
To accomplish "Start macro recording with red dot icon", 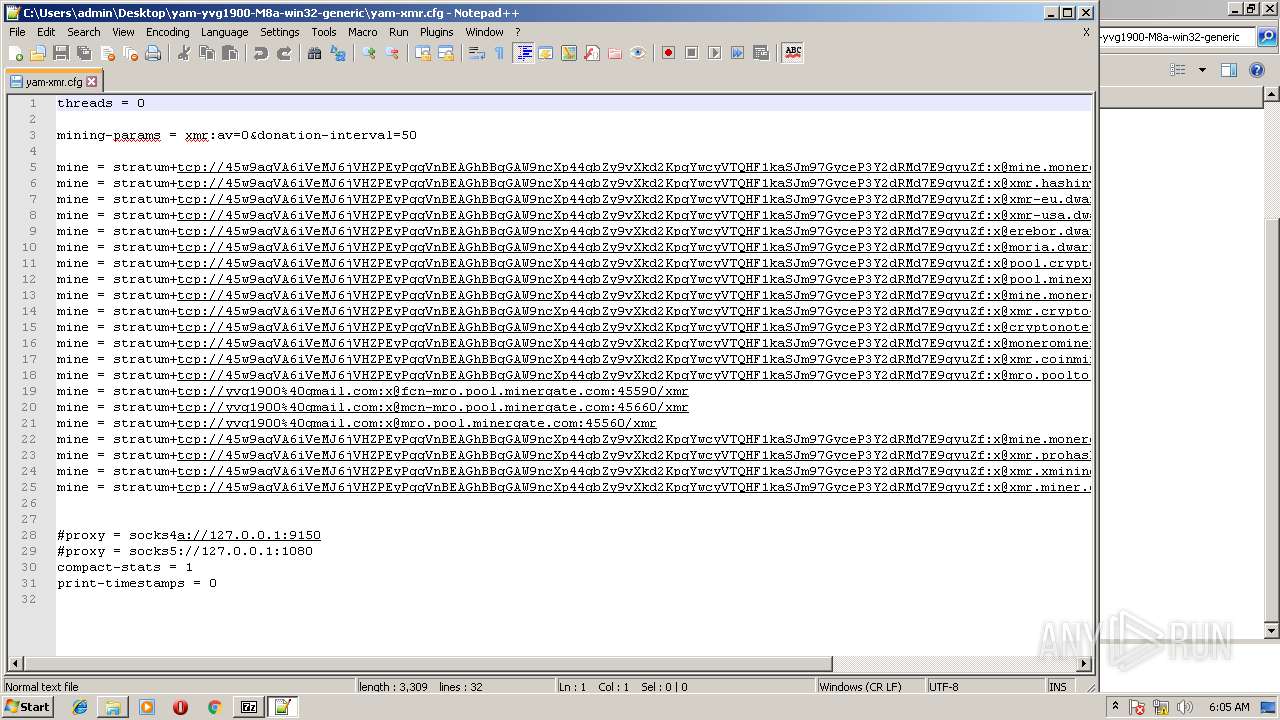I will 669,53.
